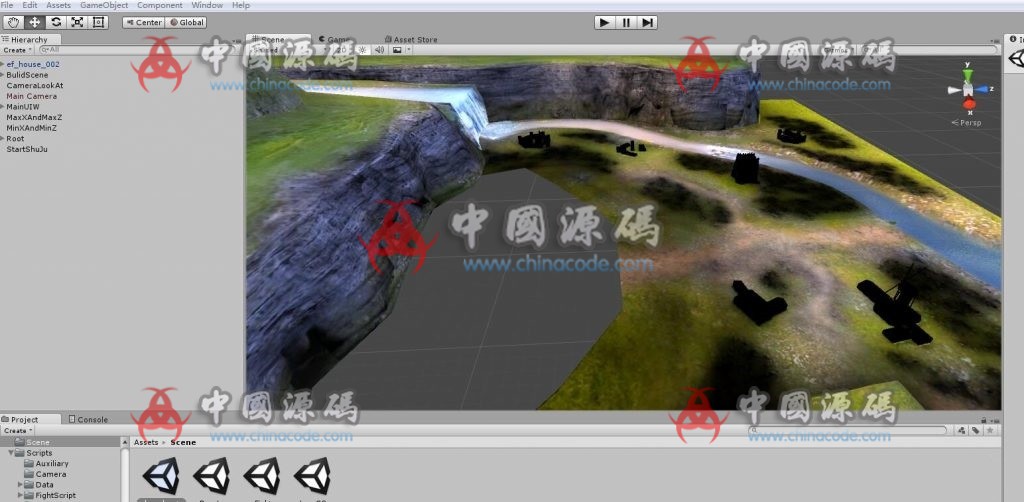Viewport: 1024px width, 502px height.
Task: Toggle the Center pivot mode button
Action: (x=143, y=22)
